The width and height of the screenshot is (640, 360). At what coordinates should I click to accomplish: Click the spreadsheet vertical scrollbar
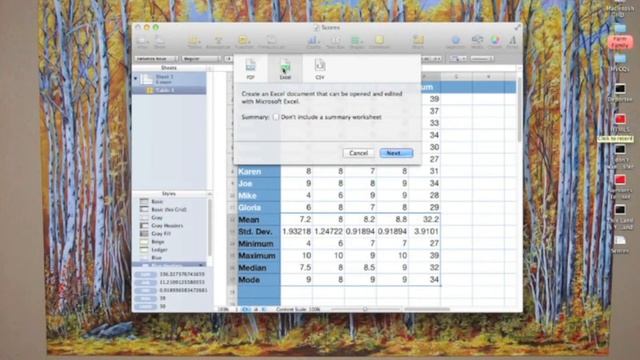[519, 111]
